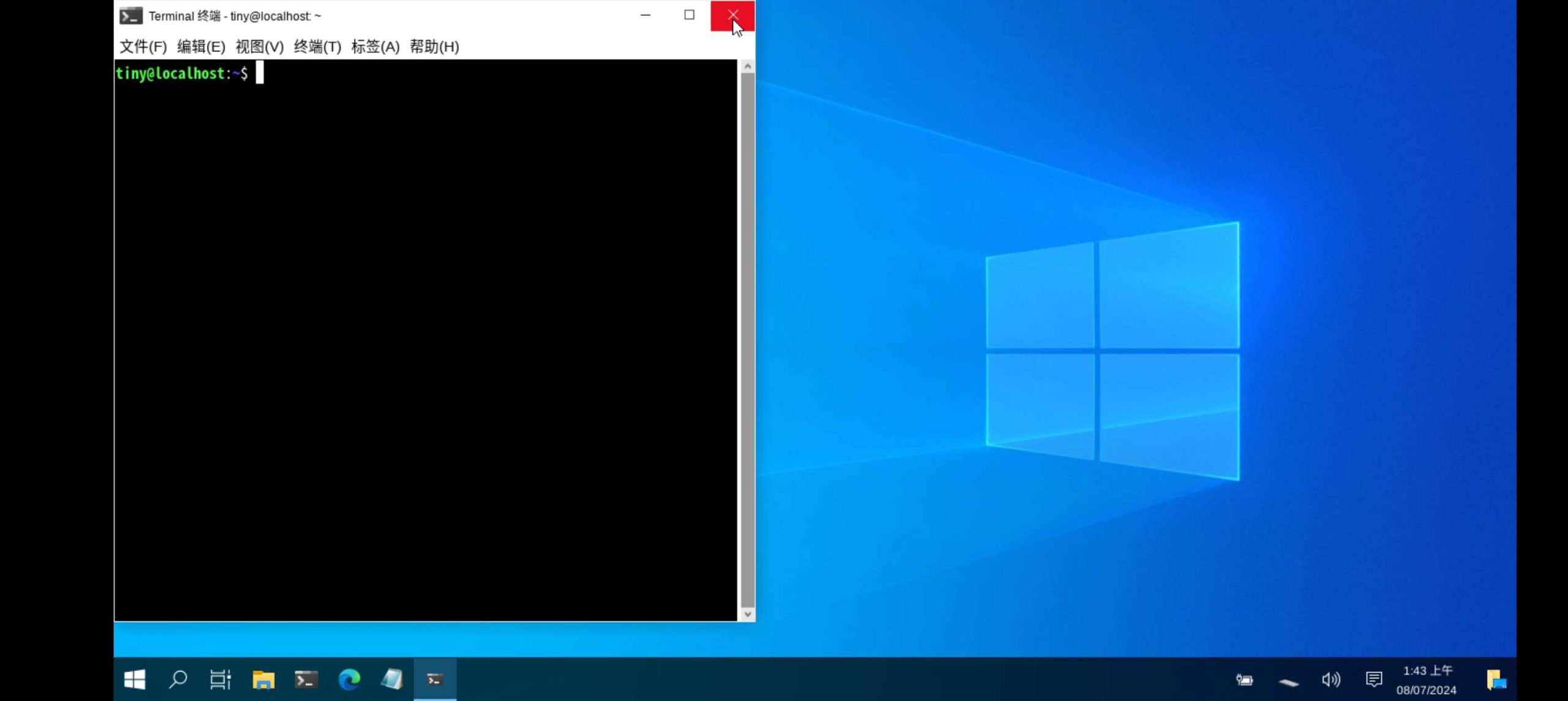1568x701 pixels.
Task: Open the notepad-style app icon in taskbar
Action: tap(392, 679)
